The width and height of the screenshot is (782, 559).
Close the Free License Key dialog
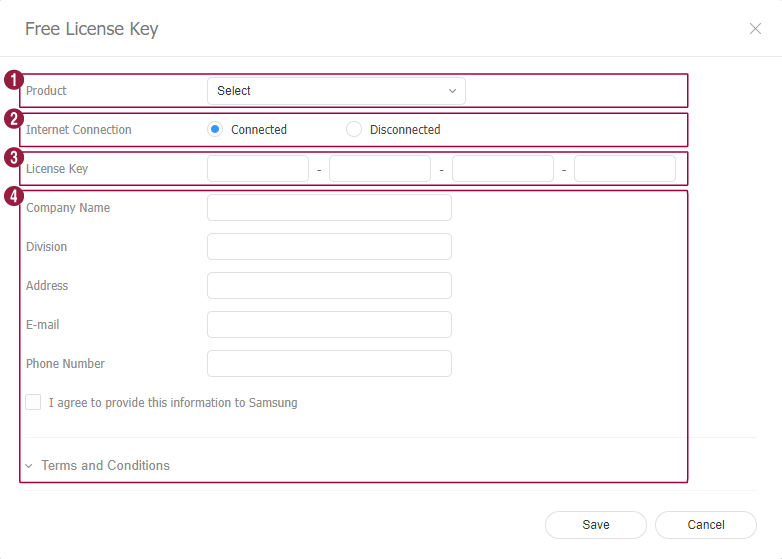(755, 29)
